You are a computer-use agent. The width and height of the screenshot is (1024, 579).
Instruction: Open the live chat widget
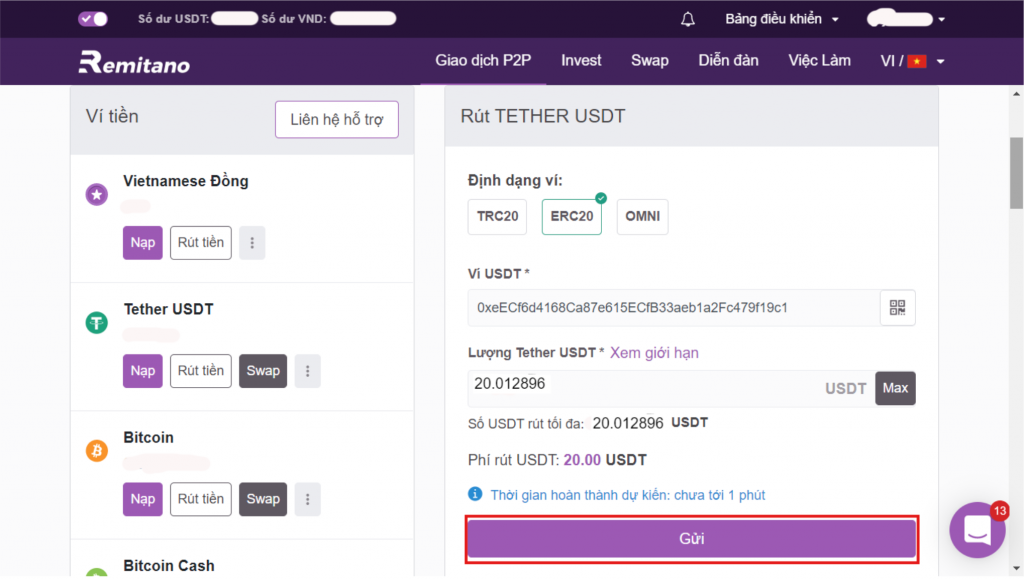[977, 529]
